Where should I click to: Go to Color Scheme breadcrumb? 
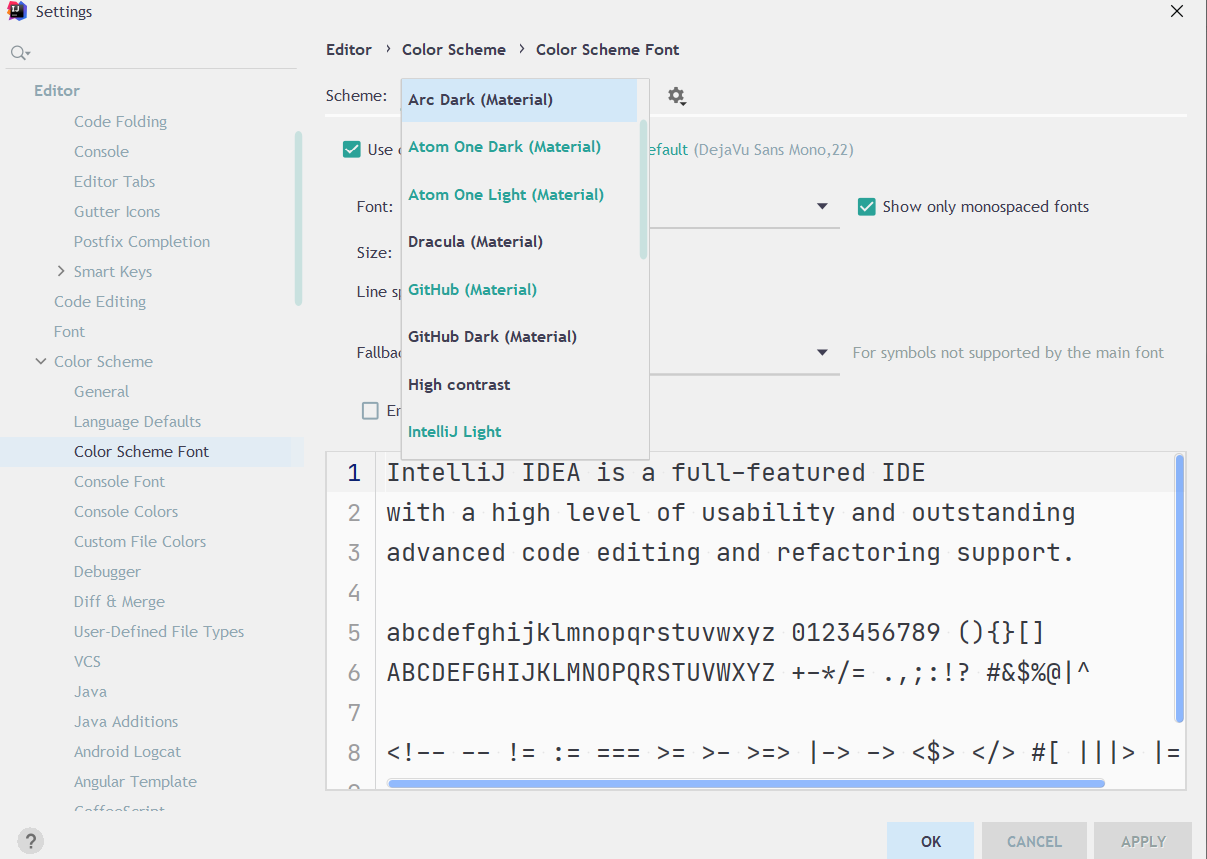(454, 49)
